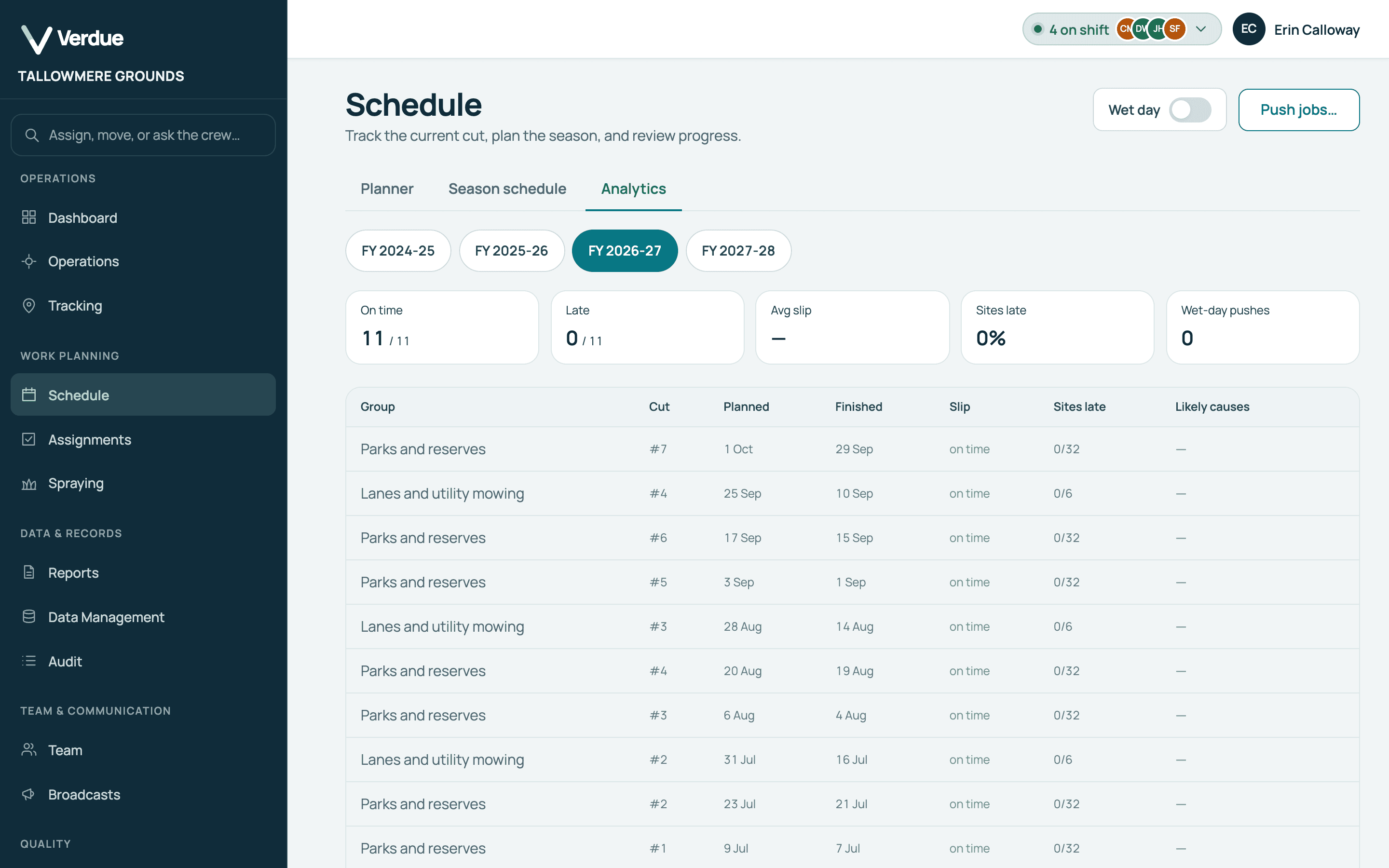Click the Team people icon
Image resolution: width=1389 pixels, height=868 pixels.
pyautogui.click(x=29, y=750)
